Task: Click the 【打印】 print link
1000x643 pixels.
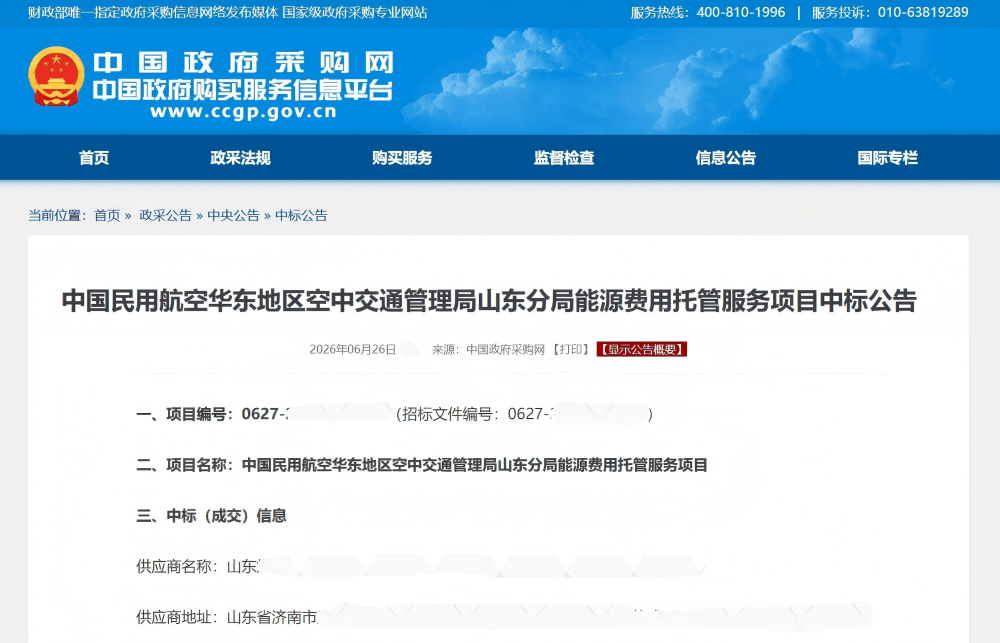Action: (571, 350)
